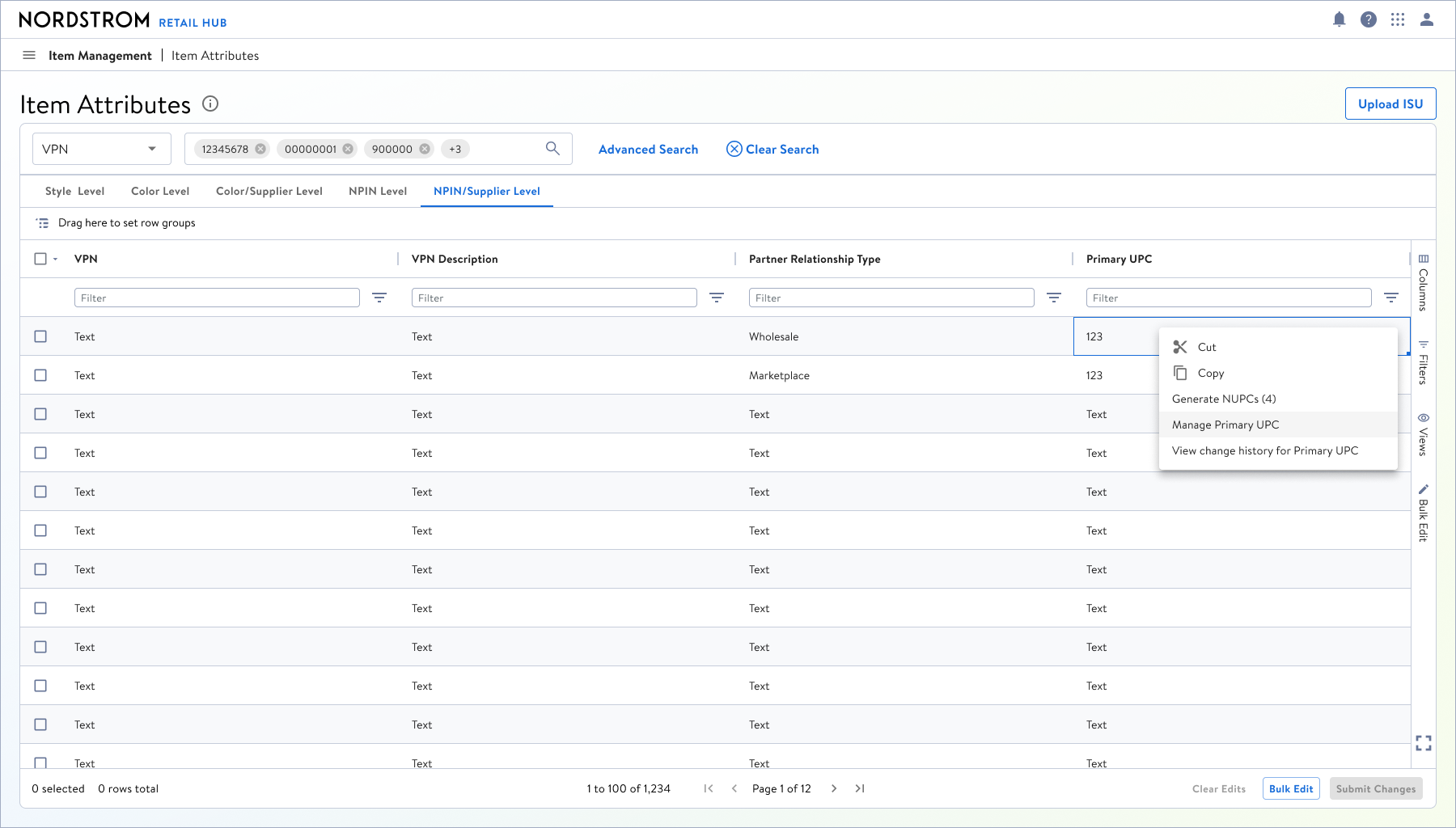Open the notifications bell
The width and height of the screenshot is (1456, 828).
click(1340, 19)
